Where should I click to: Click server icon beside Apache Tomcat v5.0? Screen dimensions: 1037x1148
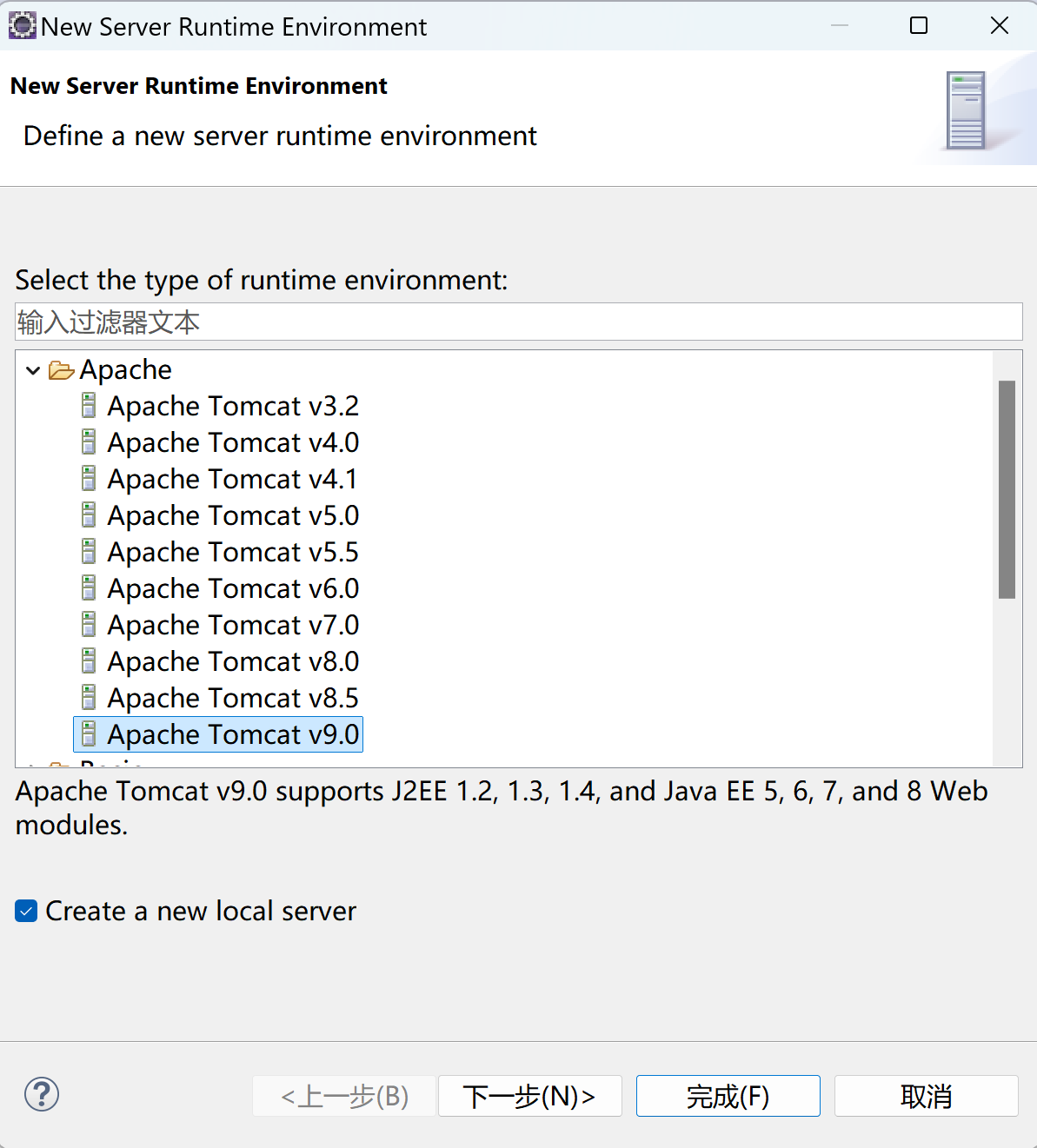tap(89, 515)
